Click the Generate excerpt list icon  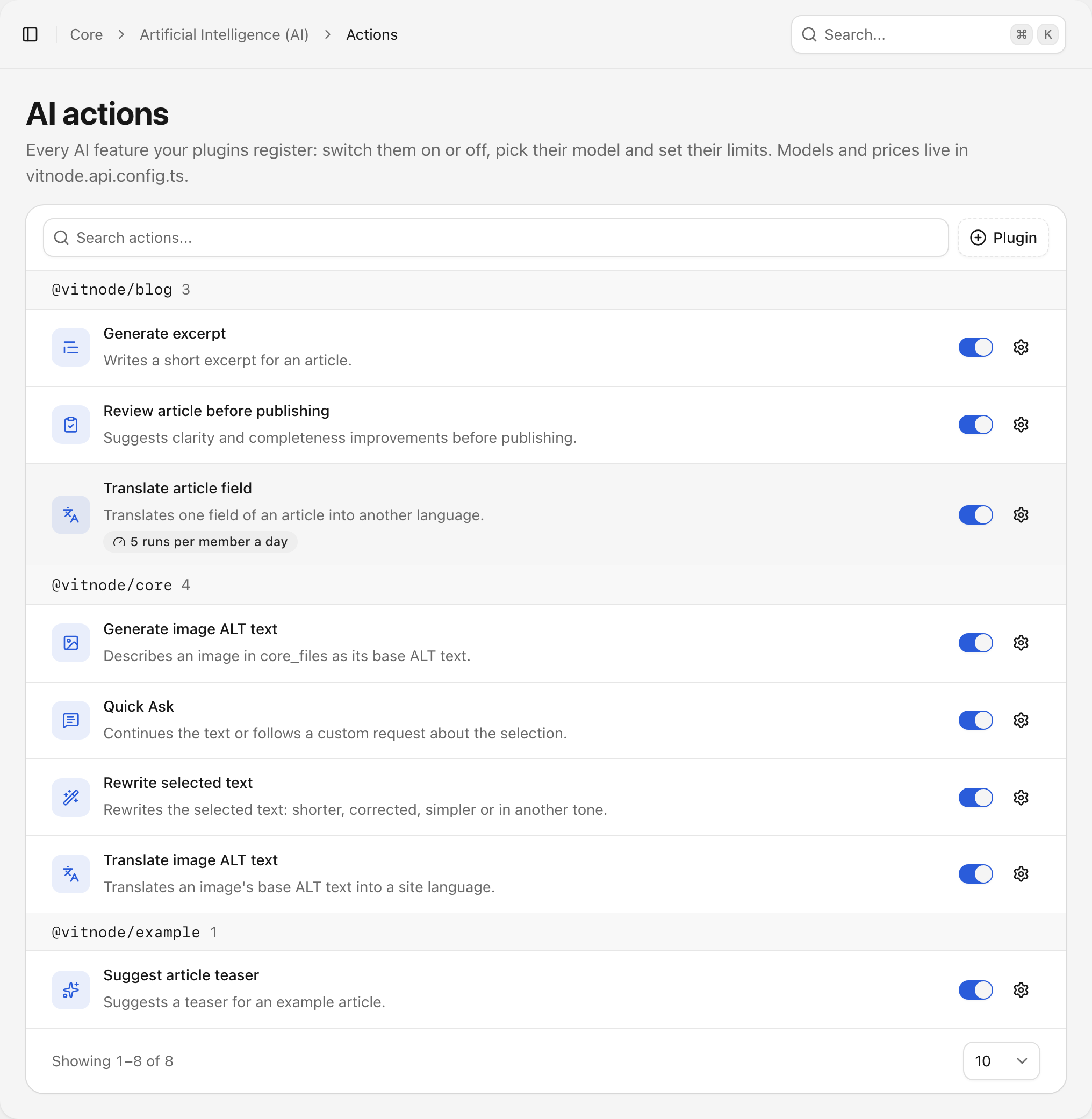click(70, 347)
